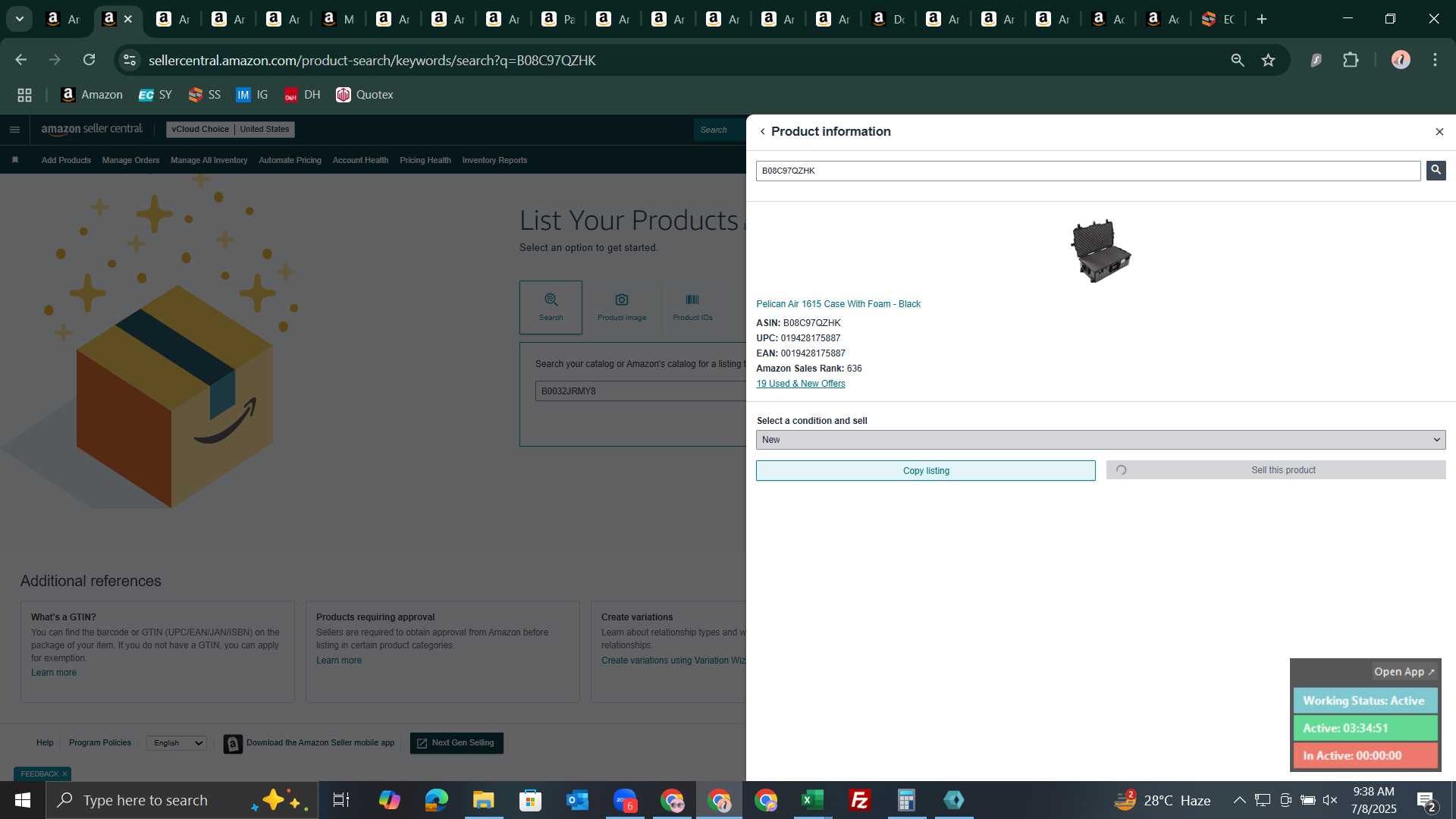Bookmark this page with the star icon
This screenshot has height=819, width=1456.
coord(1269,60)
